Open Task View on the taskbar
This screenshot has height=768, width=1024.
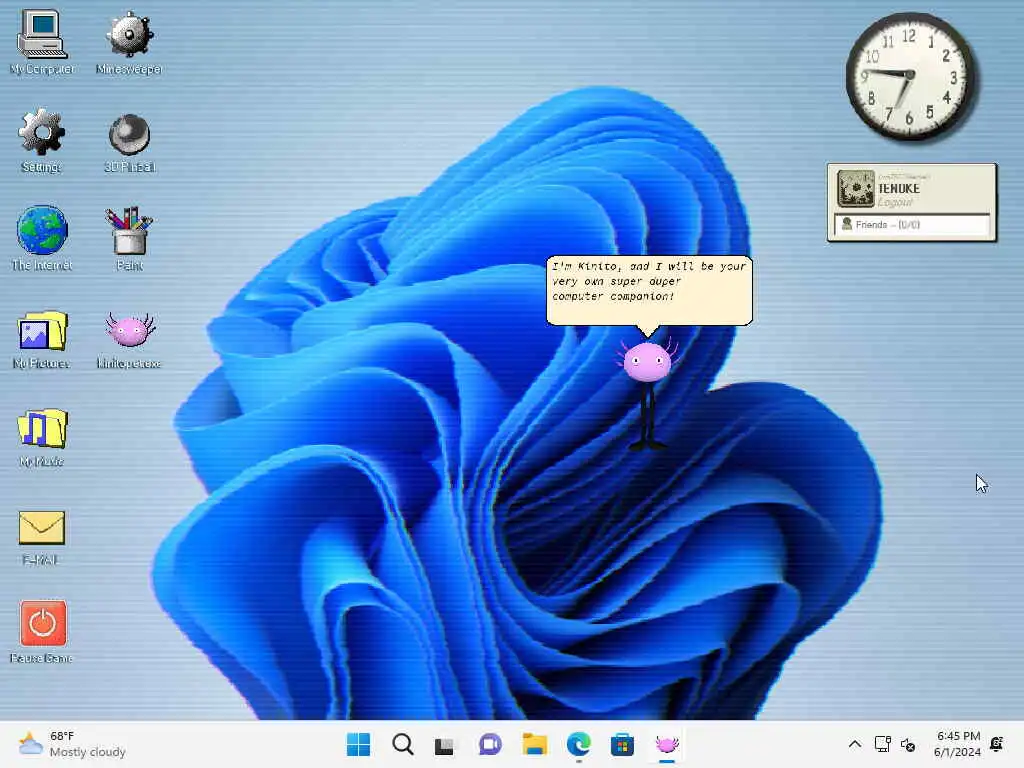445,744
